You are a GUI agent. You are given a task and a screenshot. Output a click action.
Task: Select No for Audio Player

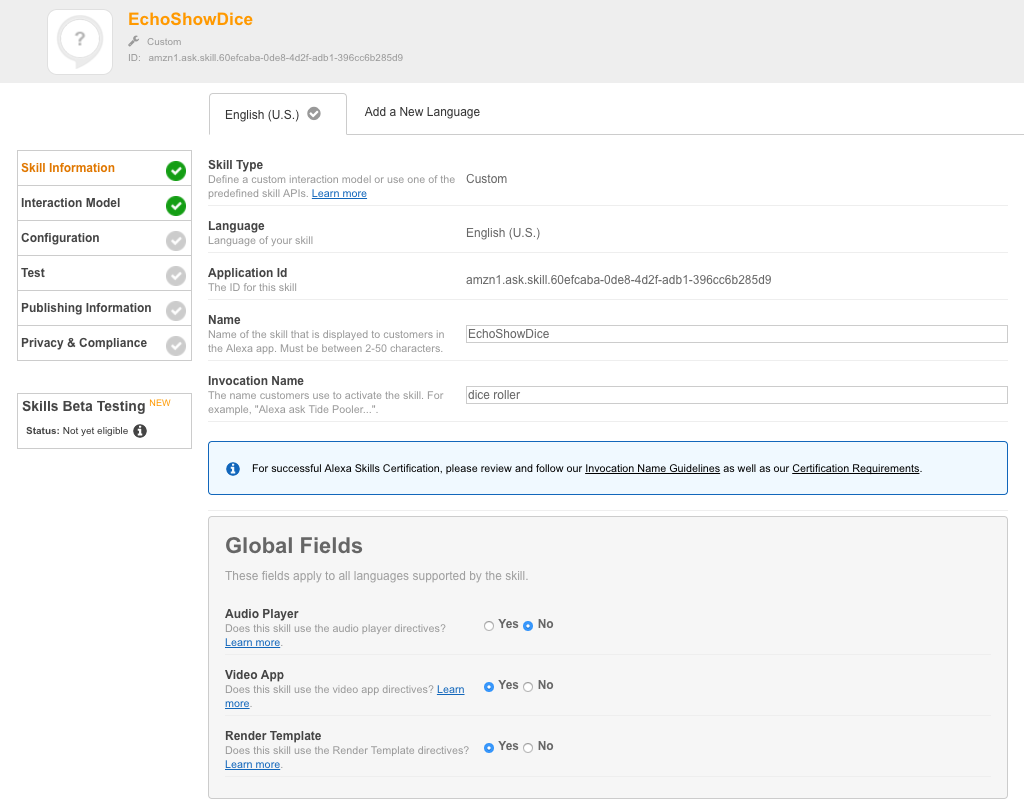tap(528, 626)
